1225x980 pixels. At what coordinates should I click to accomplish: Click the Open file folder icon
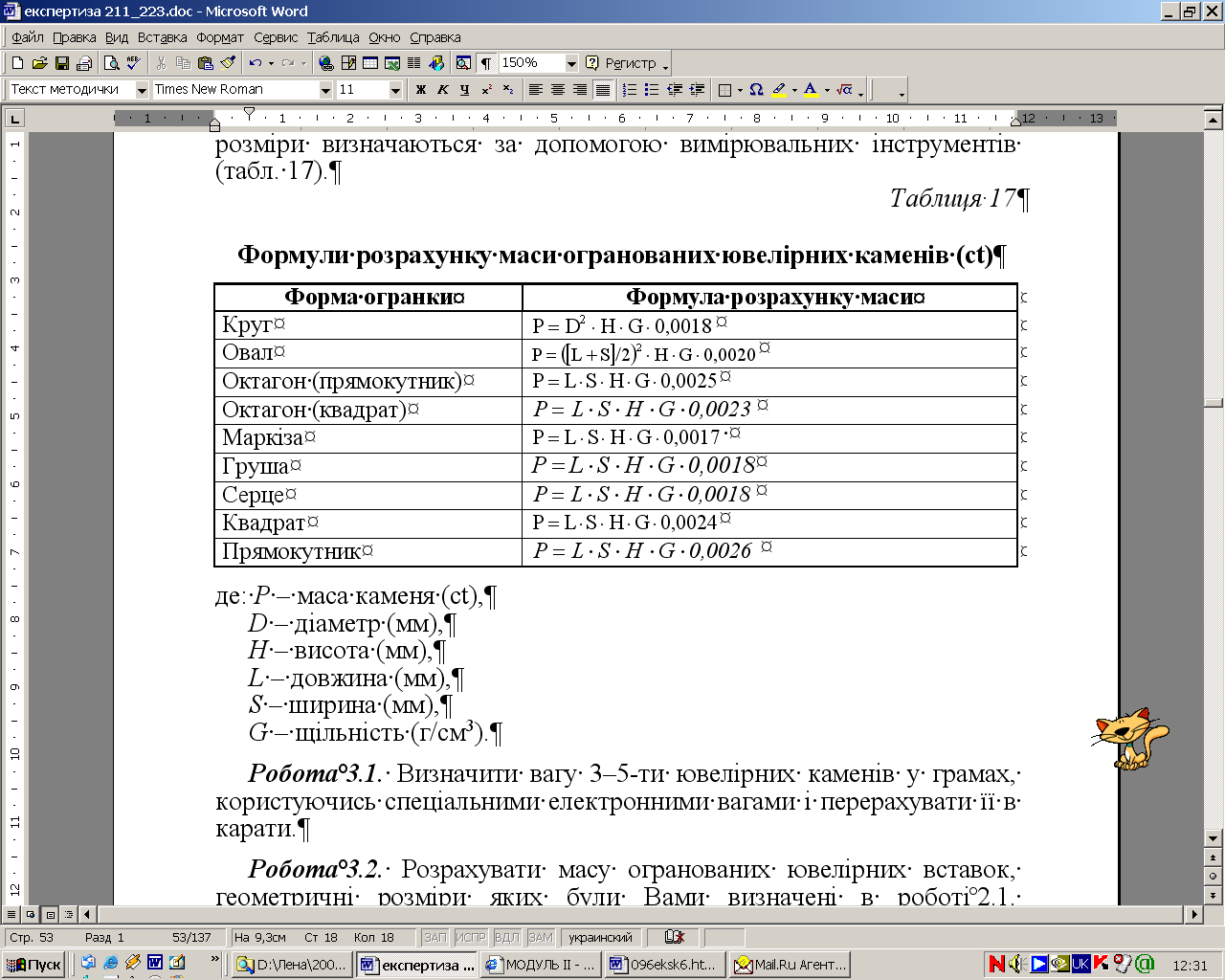(x=39, y=63)
